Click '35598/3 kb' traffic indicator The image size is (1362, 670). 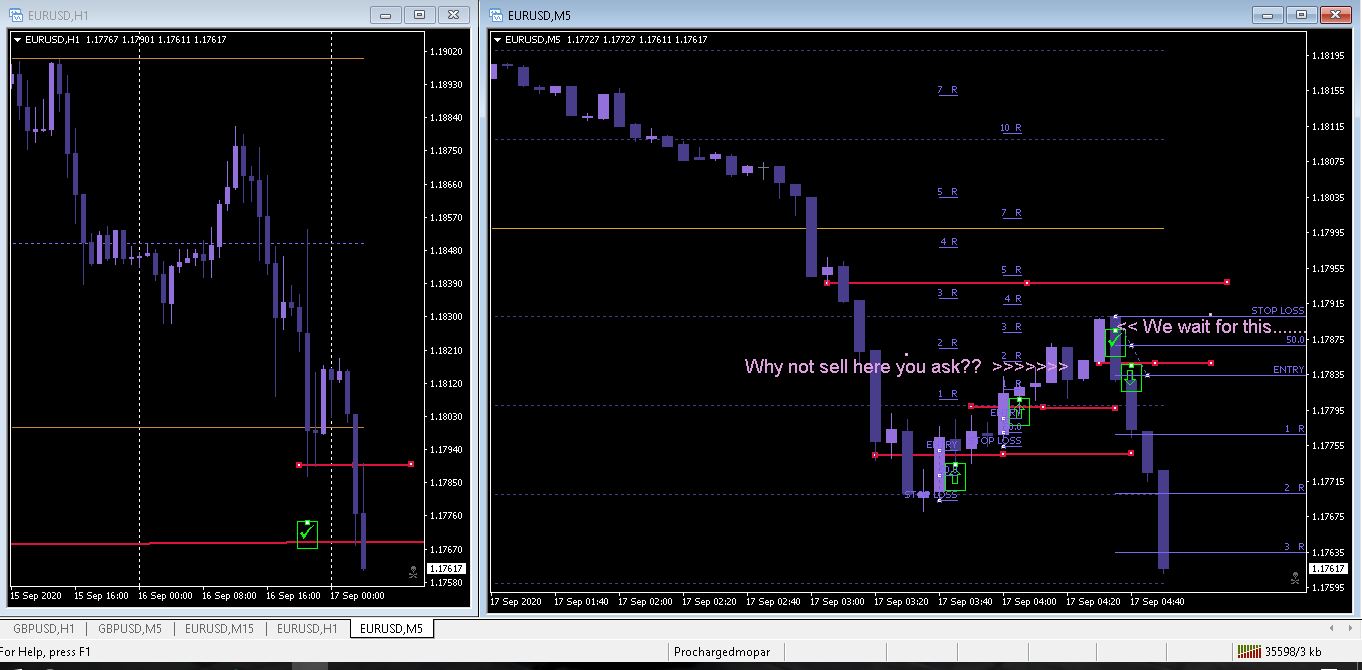pyautogui.click(x=1292, y=652)
